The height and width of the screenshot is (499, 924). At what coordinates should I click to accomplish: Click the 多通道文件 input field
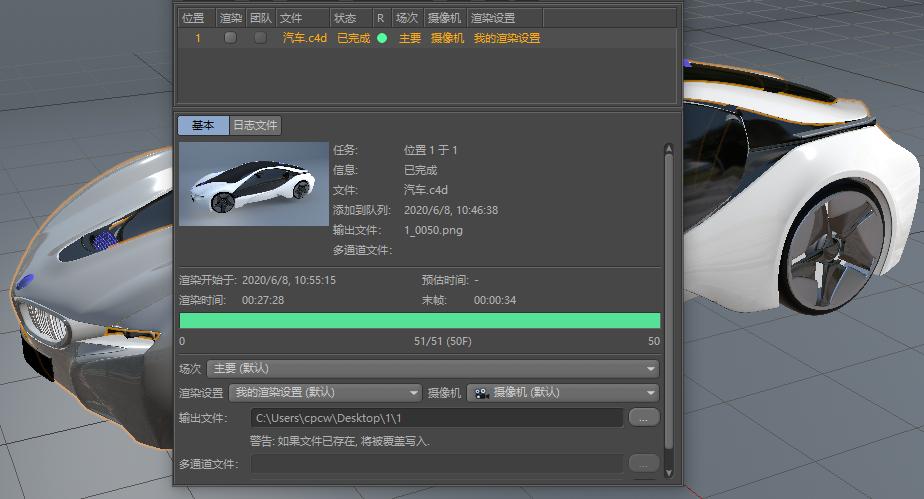[x=436, y=463]
